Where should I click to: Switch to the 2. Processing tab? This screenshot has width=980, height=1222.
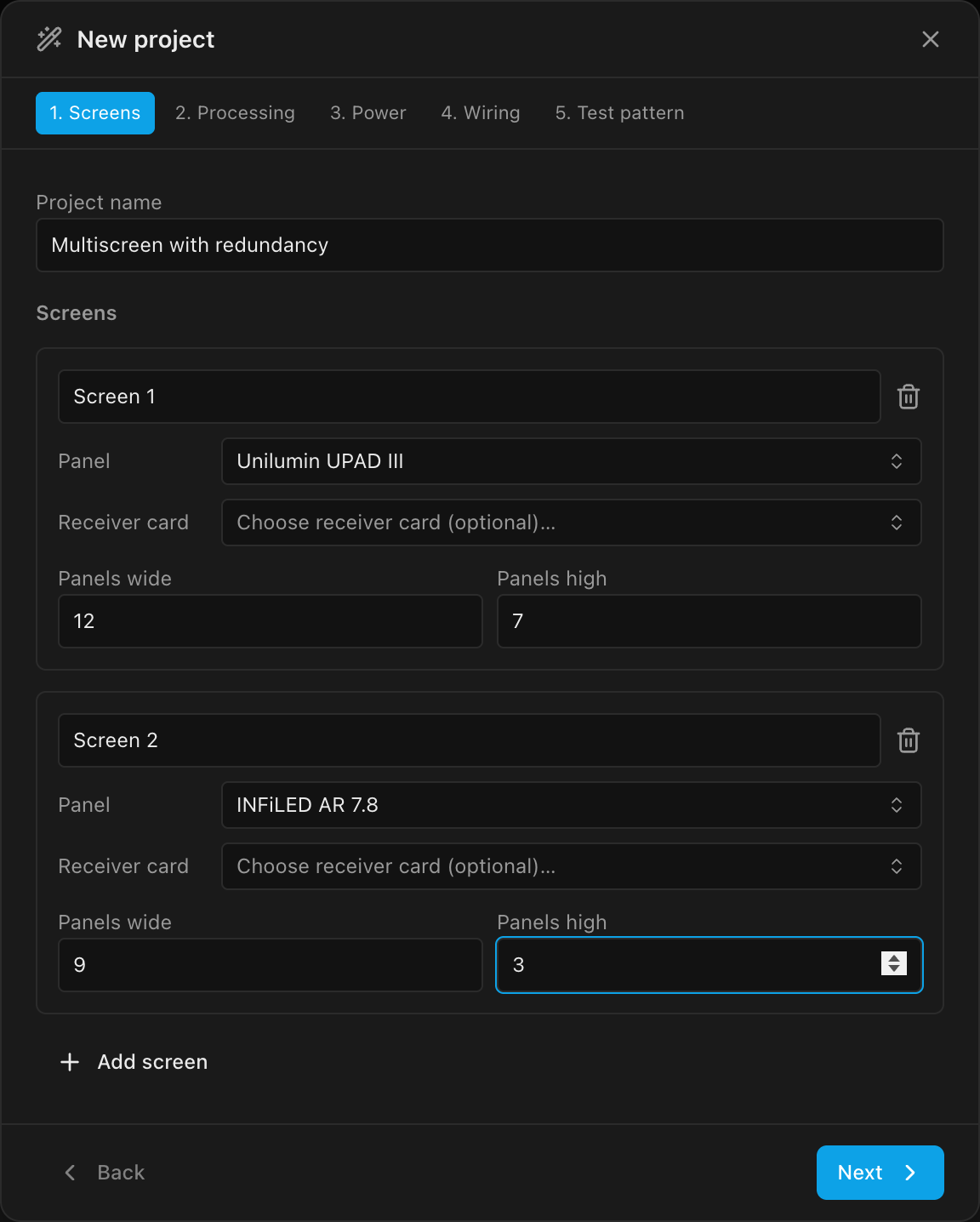[x=235, y=113]
